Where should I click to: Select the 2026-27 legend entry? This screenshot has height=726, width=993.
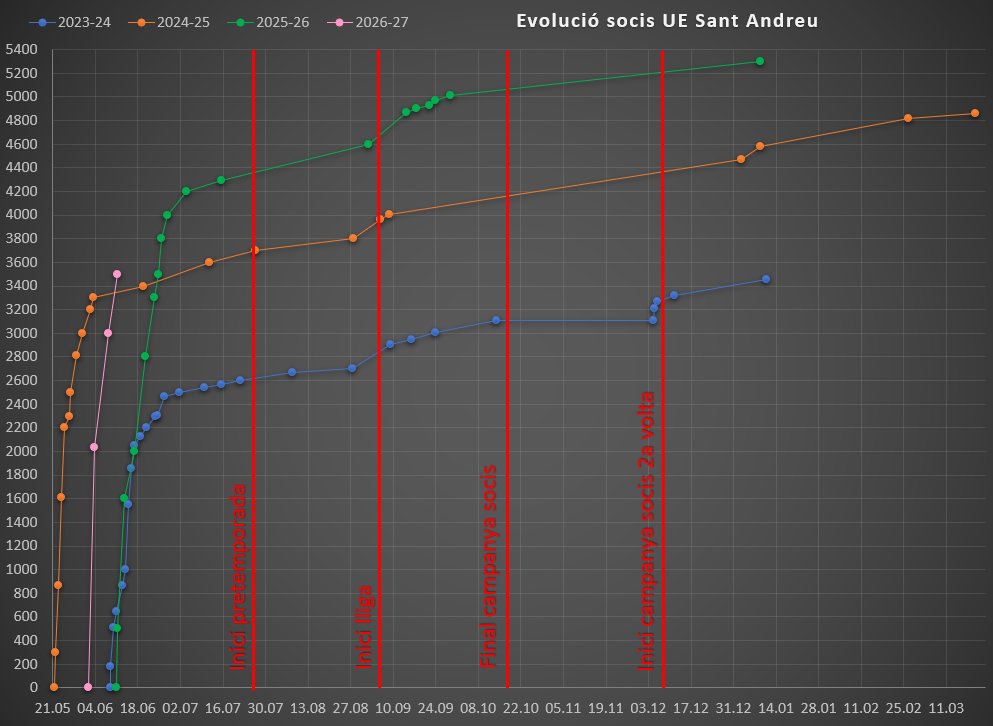pyautogui.click(x=368, y=22)
